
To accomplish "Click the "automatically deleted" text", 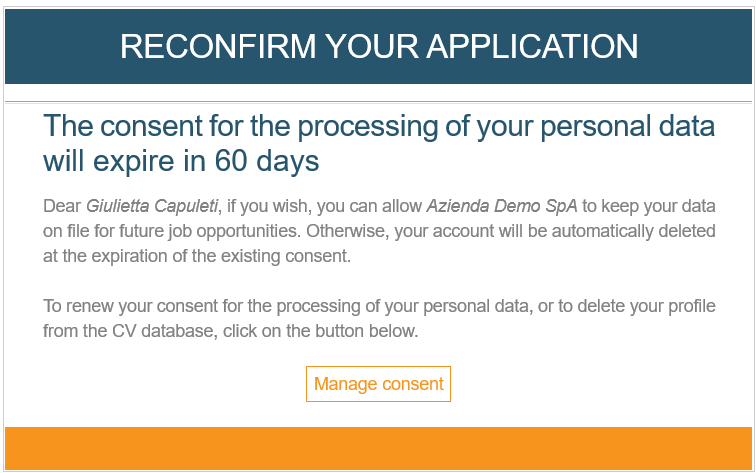I will click(x=634, y=231).
